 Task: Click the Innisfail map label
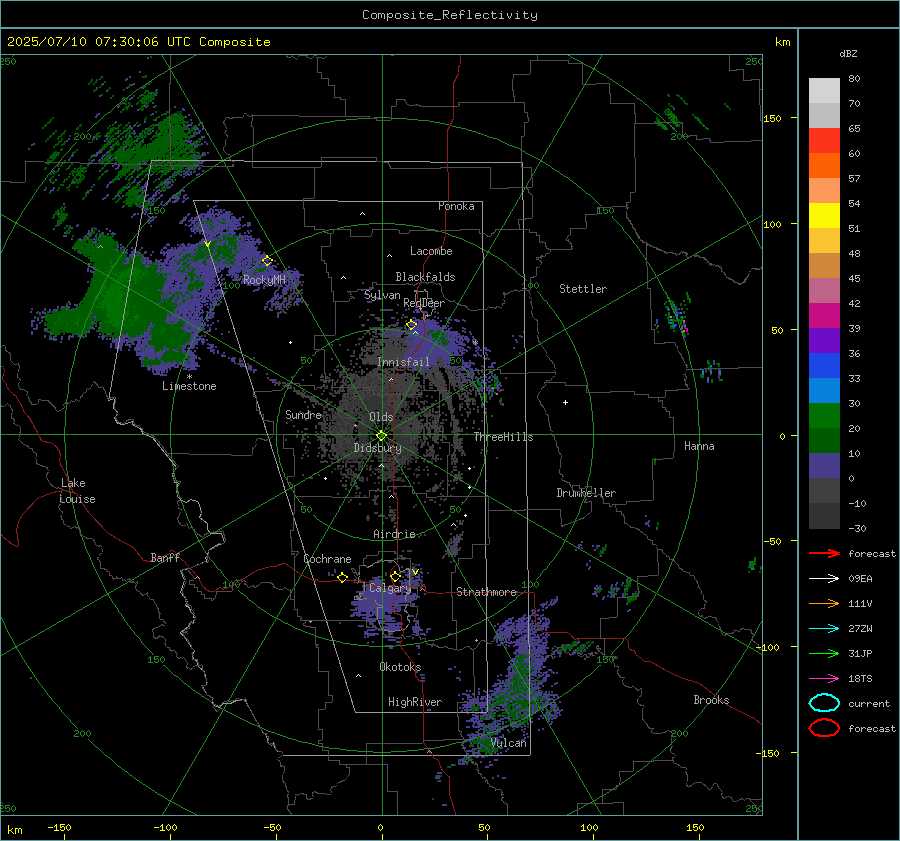[403, 362]
